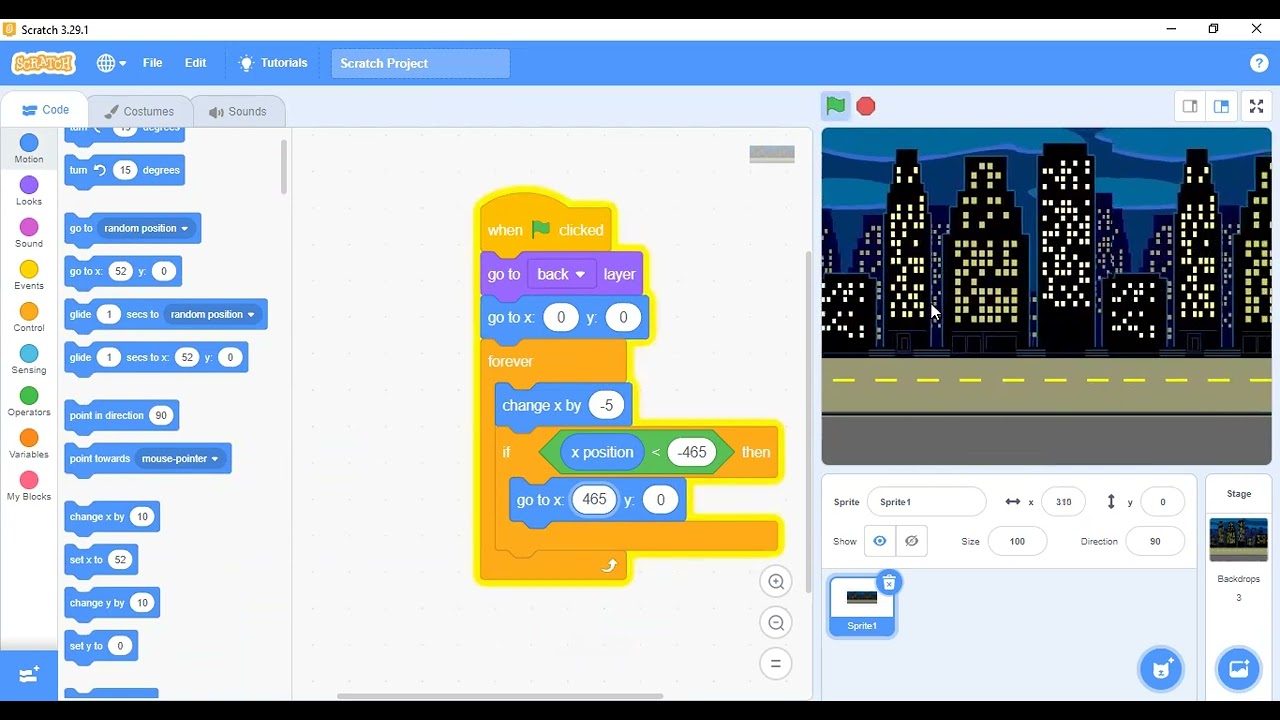
Task: Click the -465 value in the if condition
Action: [692, 452]
